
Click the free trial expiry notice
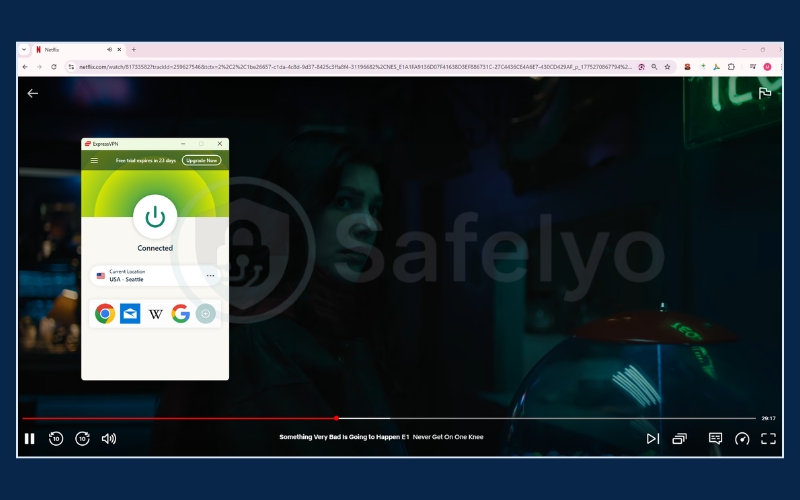point(145,160)
